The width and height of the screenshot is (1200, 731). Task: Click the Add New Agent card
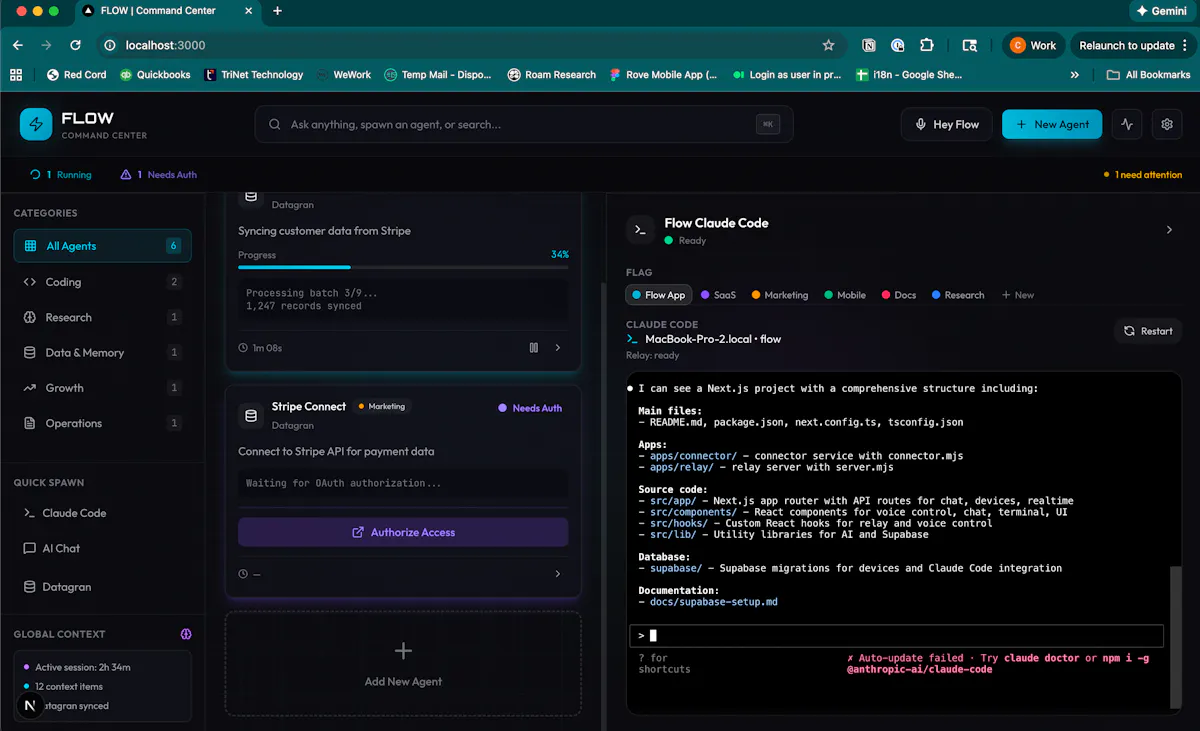[403, 663]
